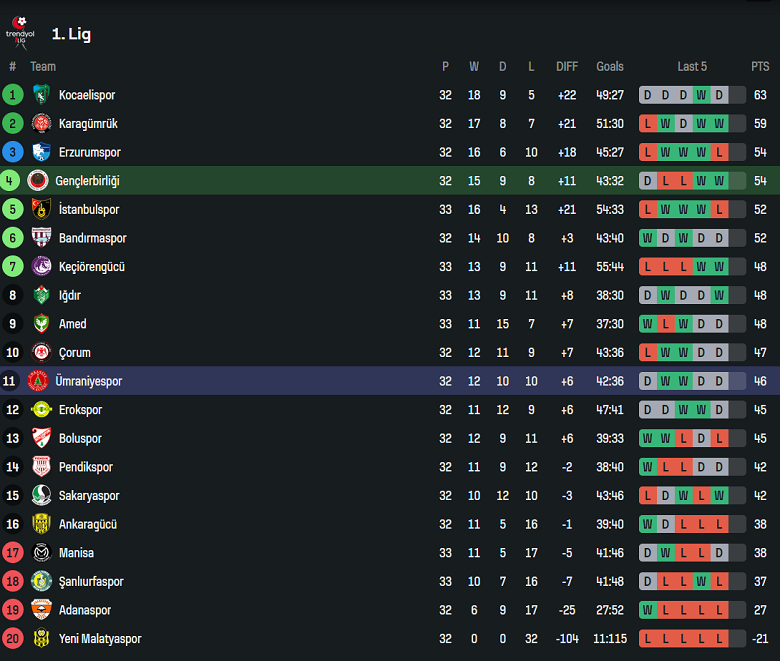Image resolution: width=780 pixels, height=661 pixels.
Task: Sort table by Goals column header
Action: pos(610,67)
